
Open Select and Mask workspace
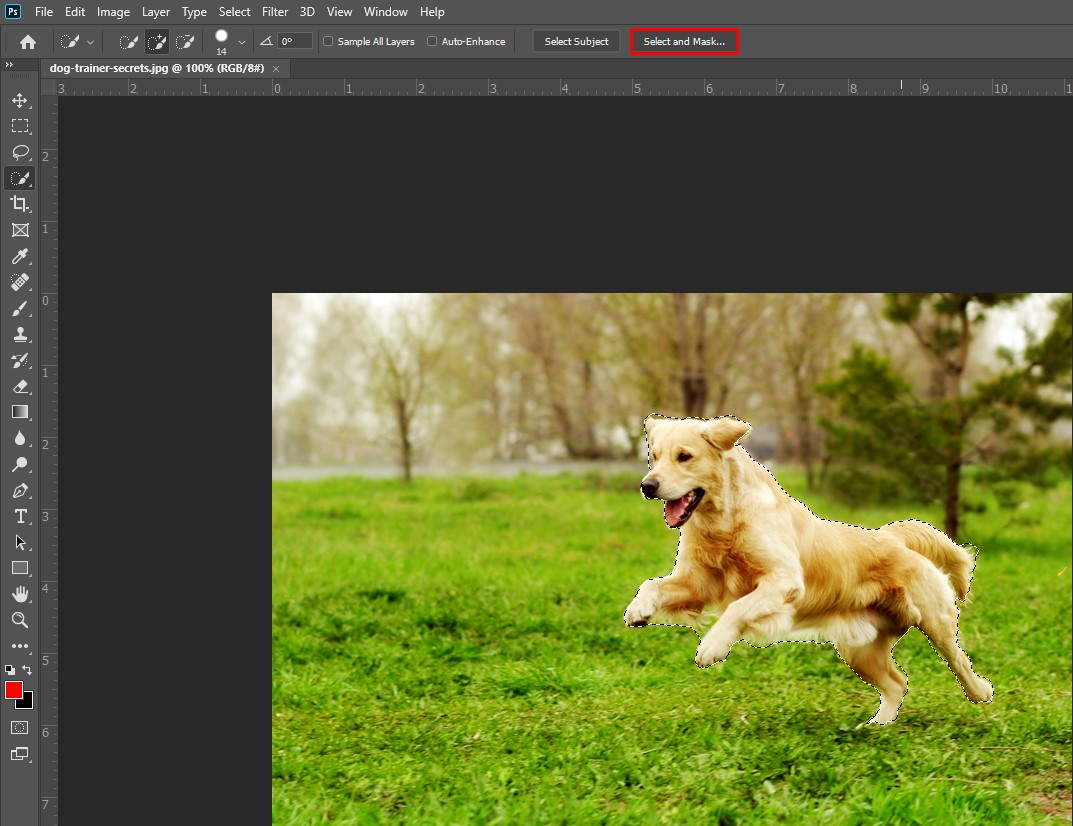pos(684,42)
